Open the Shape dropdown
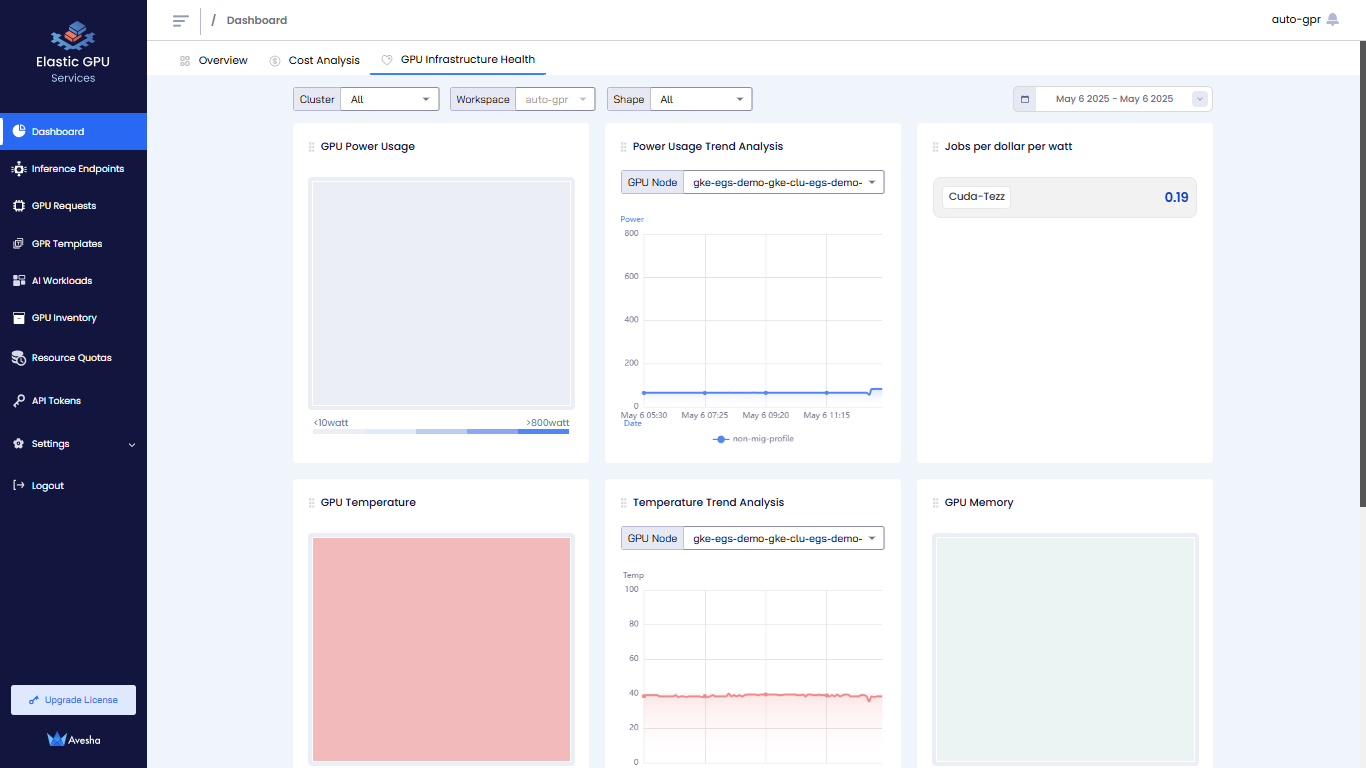 [x=700, y=99]
